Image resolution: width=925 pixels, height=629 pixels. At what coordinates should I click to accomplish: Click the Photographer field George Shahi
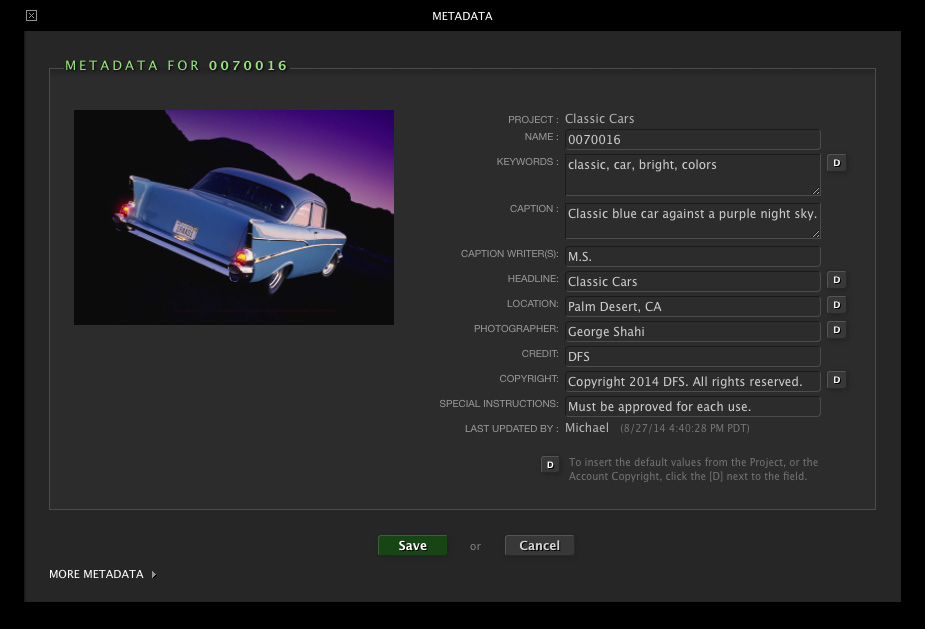[x=692, y=332]
